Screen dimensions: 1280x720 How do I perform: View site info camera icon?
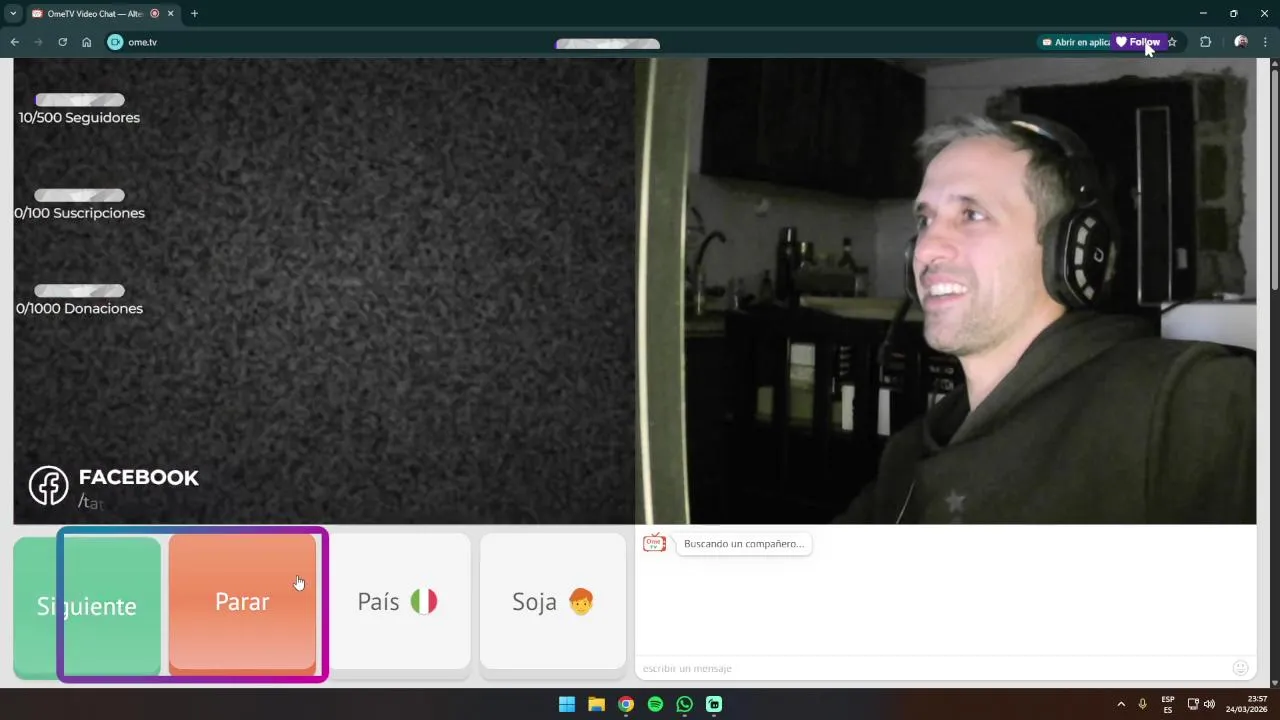click(115, 42)
